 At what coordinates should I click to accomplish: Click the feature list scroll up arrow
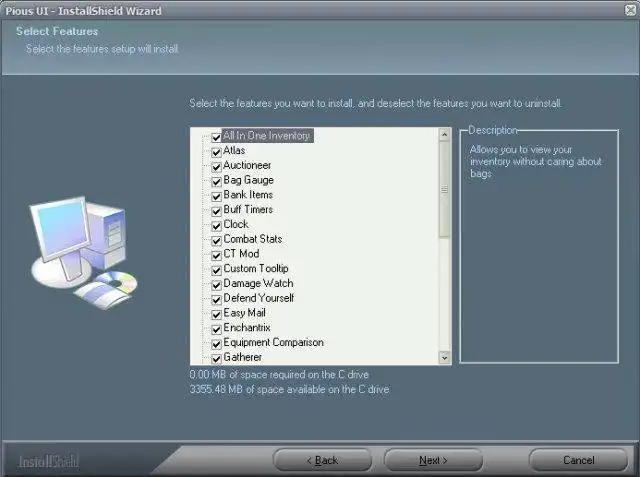click(444, 135)
